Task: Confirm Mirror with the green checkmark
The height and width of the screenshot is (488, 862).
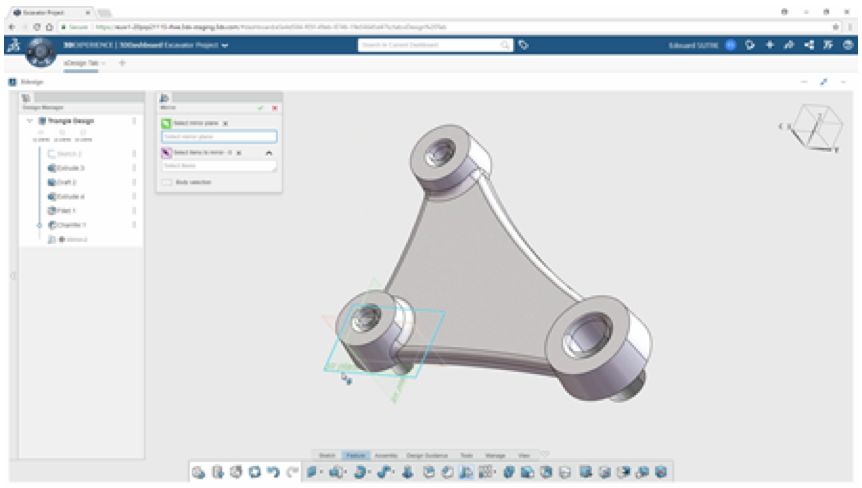Action: pyautogui.click(x=261, y=107)
